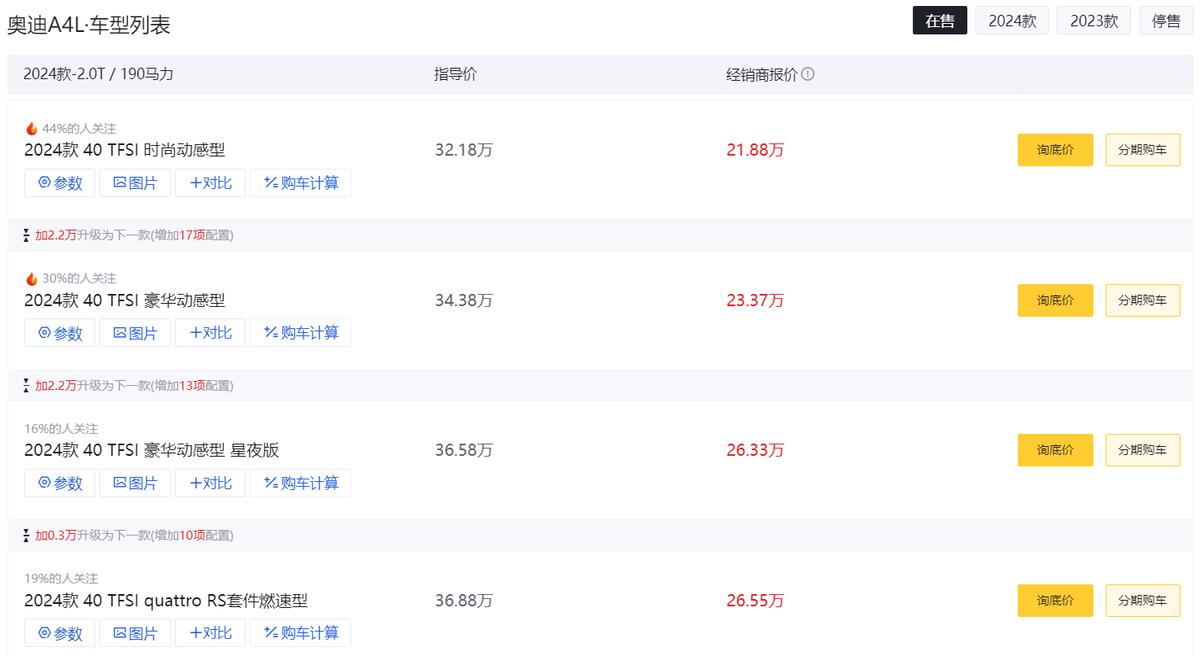
Task: Open 参数 for 豪华动感型 星夜版
Action: (60, 483)
